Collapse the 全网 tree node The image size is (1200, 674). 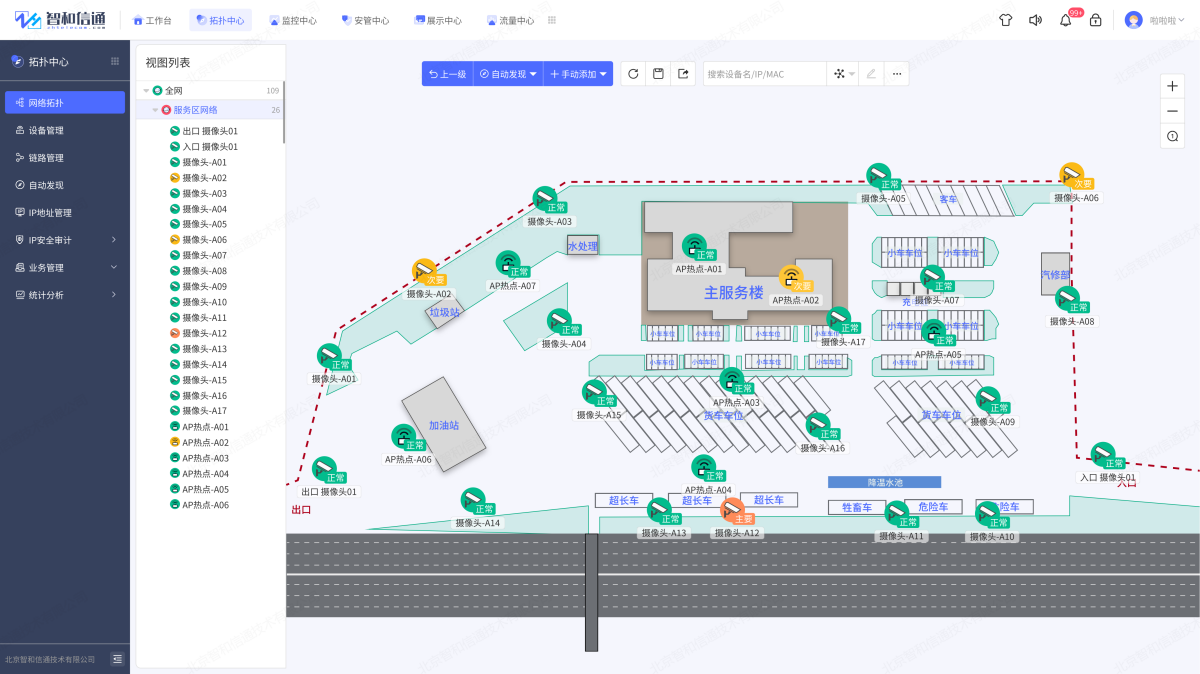click(146, 91)
